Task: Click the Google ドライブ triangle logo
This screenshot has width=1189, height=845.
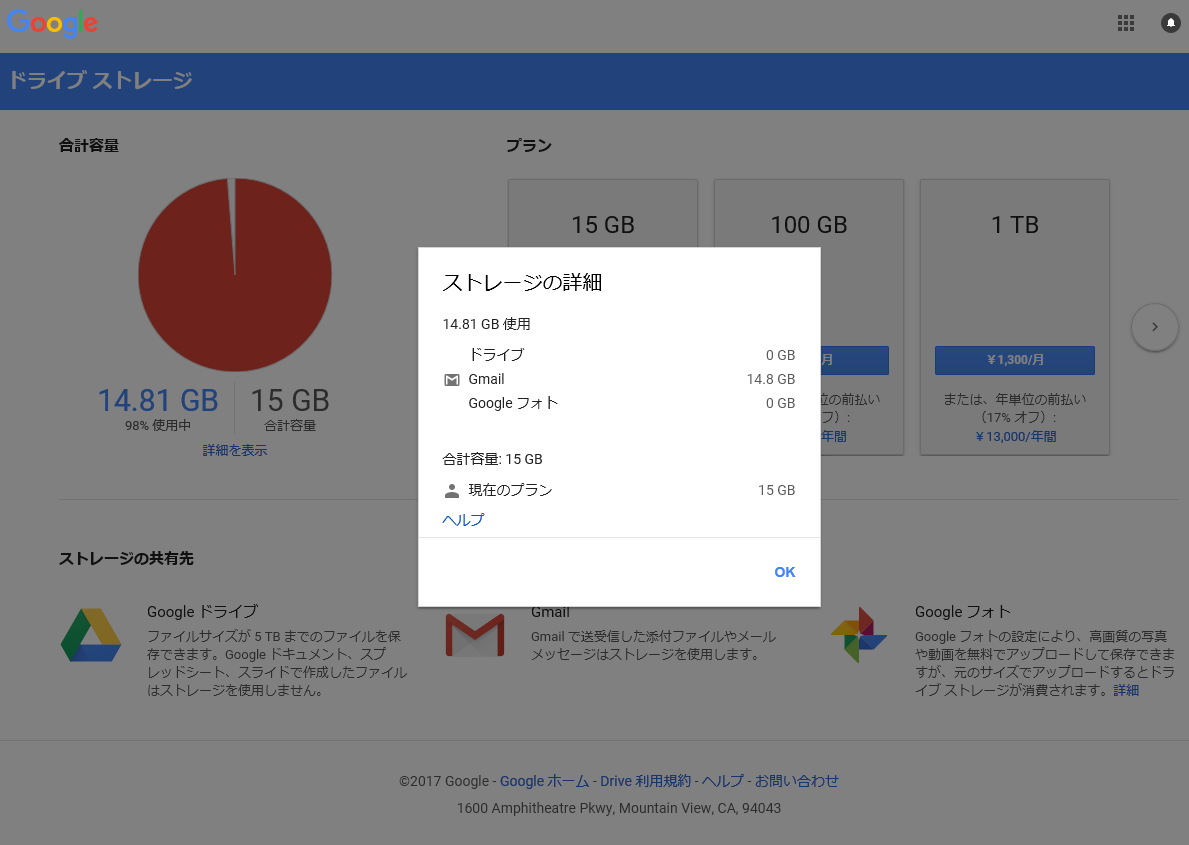Action: [91, 635]
